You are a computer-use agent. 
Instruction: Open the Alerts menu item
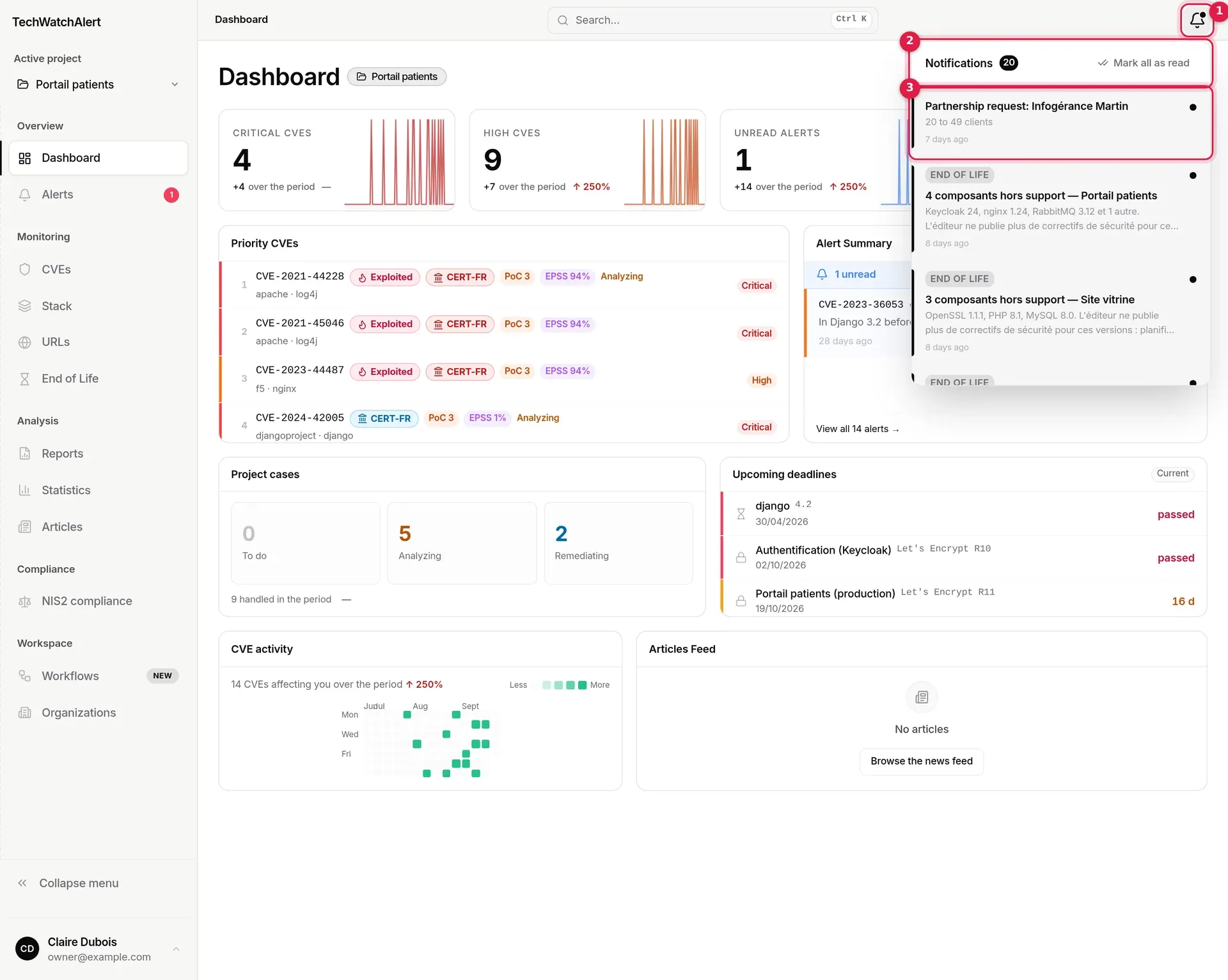tap(98, 195)
